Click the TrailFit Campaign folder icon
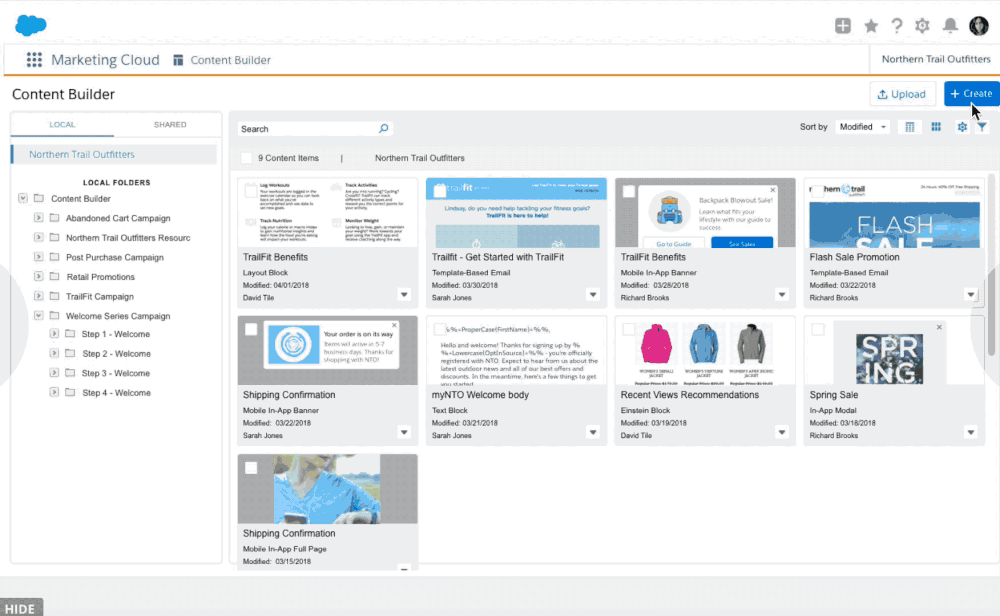The height and width of the screenshot is (616, 1000). [x=54, y=297]
